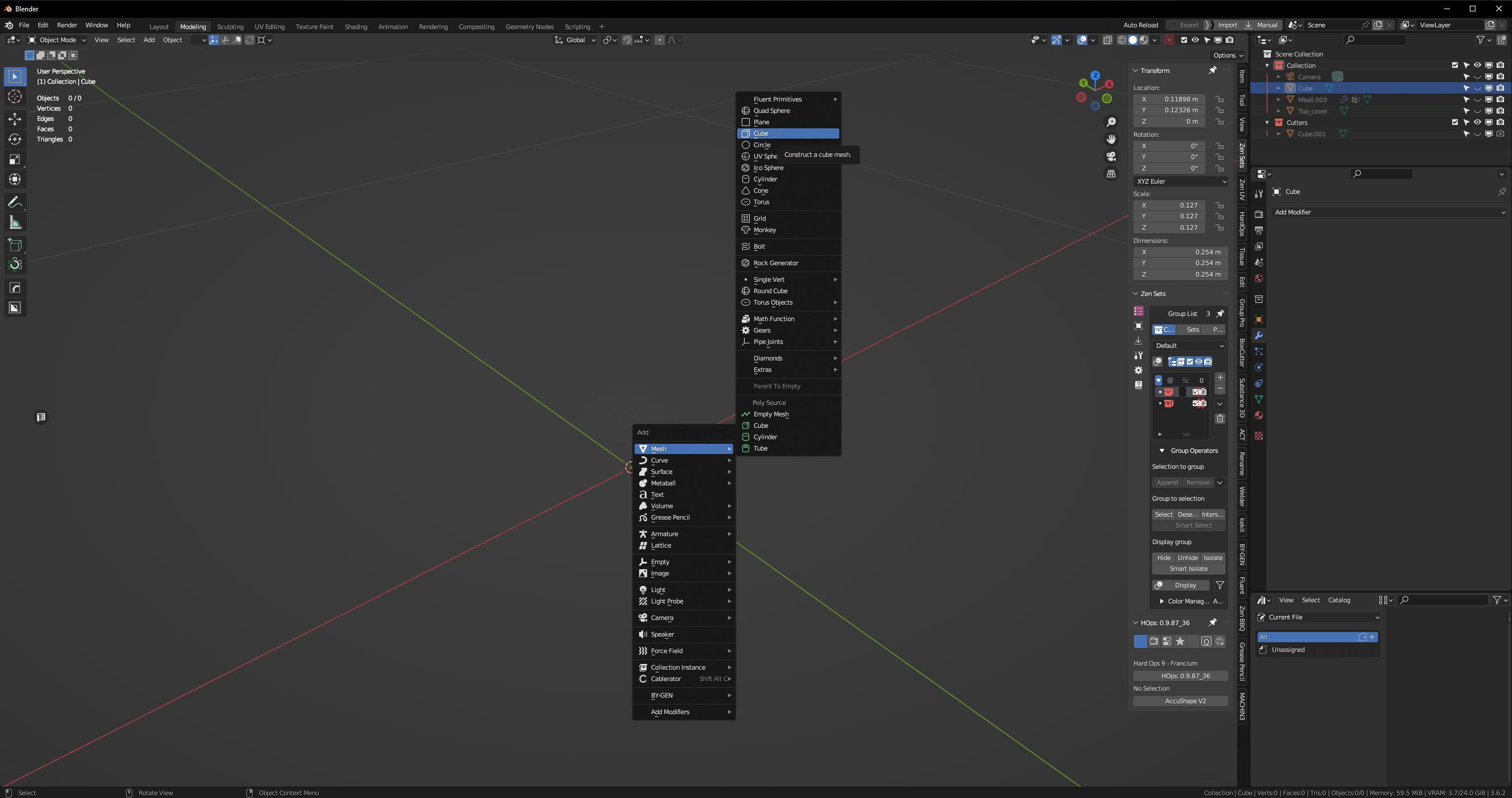Open the XYZ Euler rotation mode dropdown
The image size is (1512, 798).
point(1180,181)
